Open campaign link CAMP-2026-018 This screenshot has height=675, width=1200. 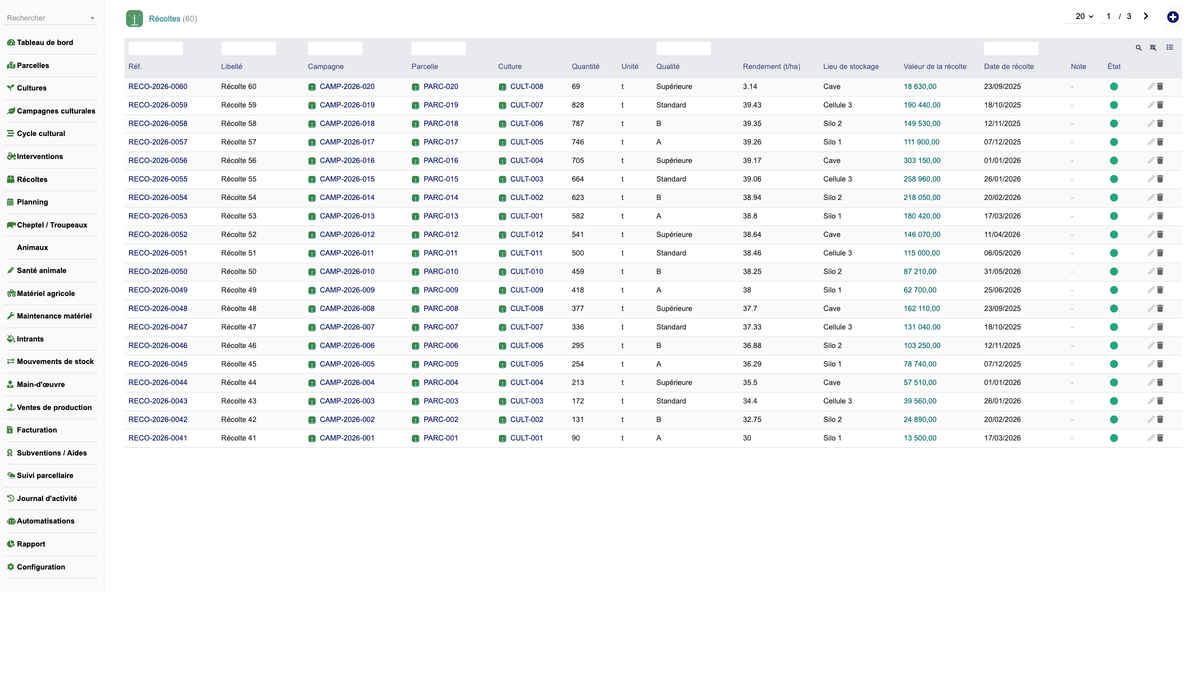pos(347,124)
